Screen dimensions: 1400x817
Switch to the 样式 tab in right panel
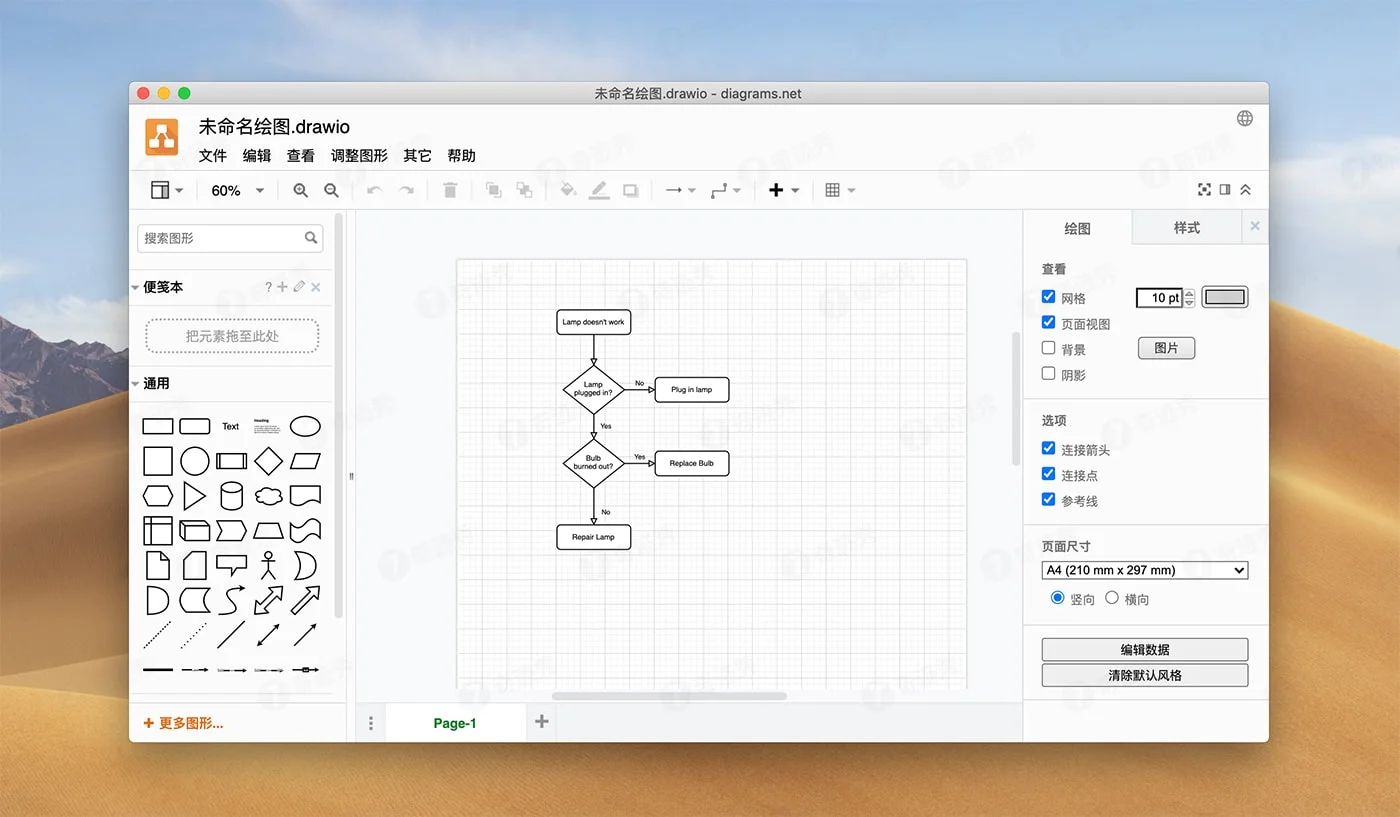tap(1186, 227)
